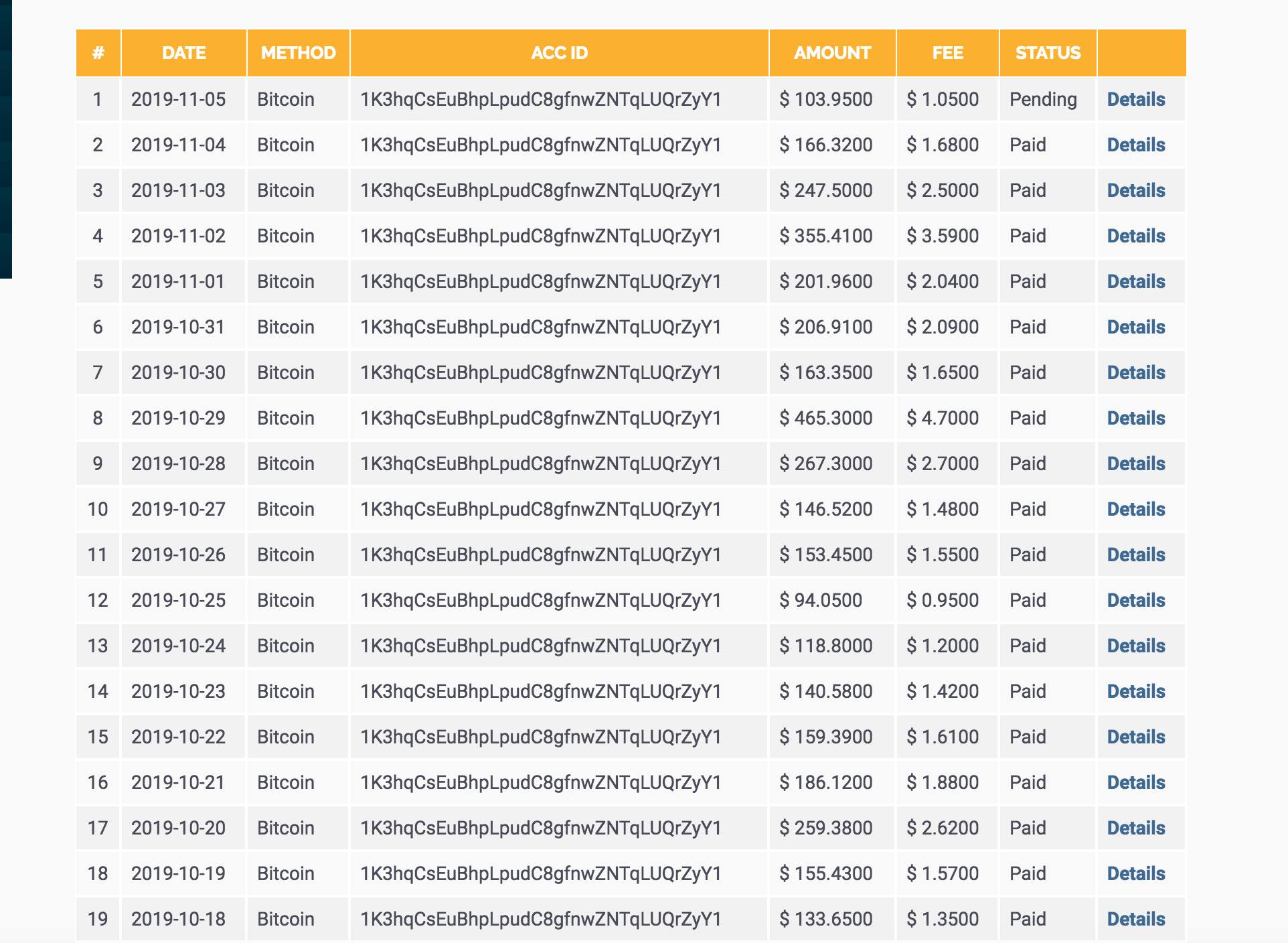This screenshot has width=1288, height=943.
Task: Open the Details link for row 2
Action: coord(1135,145)
